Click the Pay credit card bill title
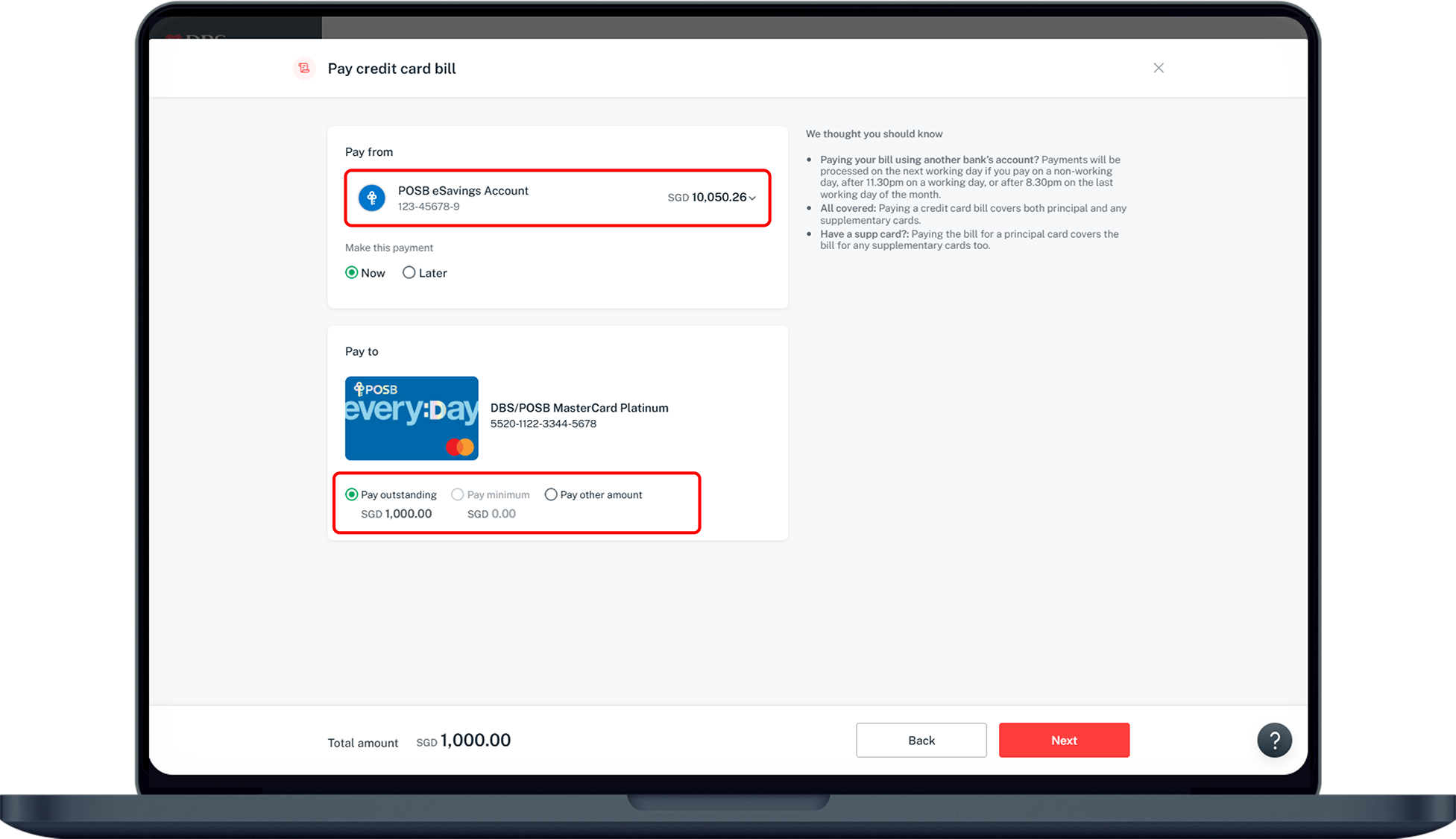The image size is (1456, 839). (391, 69)
